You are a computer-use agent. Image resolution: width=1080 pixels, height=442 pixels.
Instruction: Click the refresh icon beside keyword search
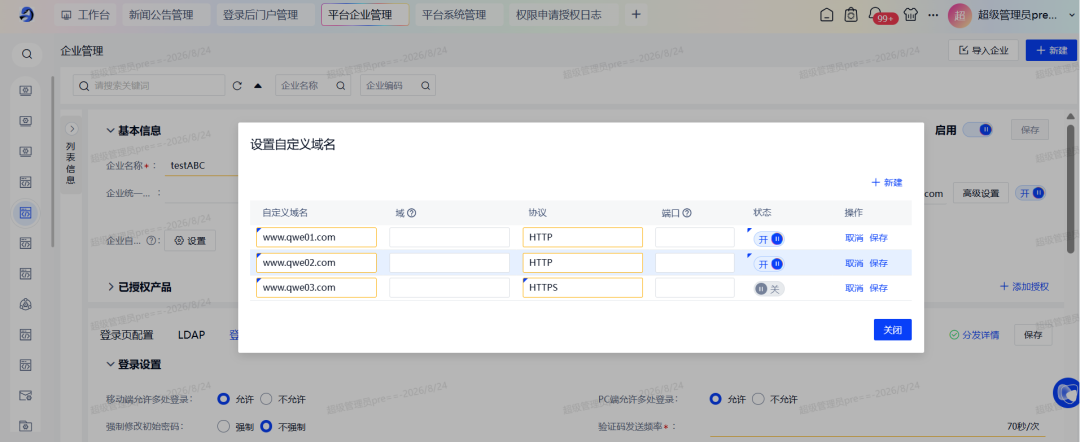click(x=238, y=86)
